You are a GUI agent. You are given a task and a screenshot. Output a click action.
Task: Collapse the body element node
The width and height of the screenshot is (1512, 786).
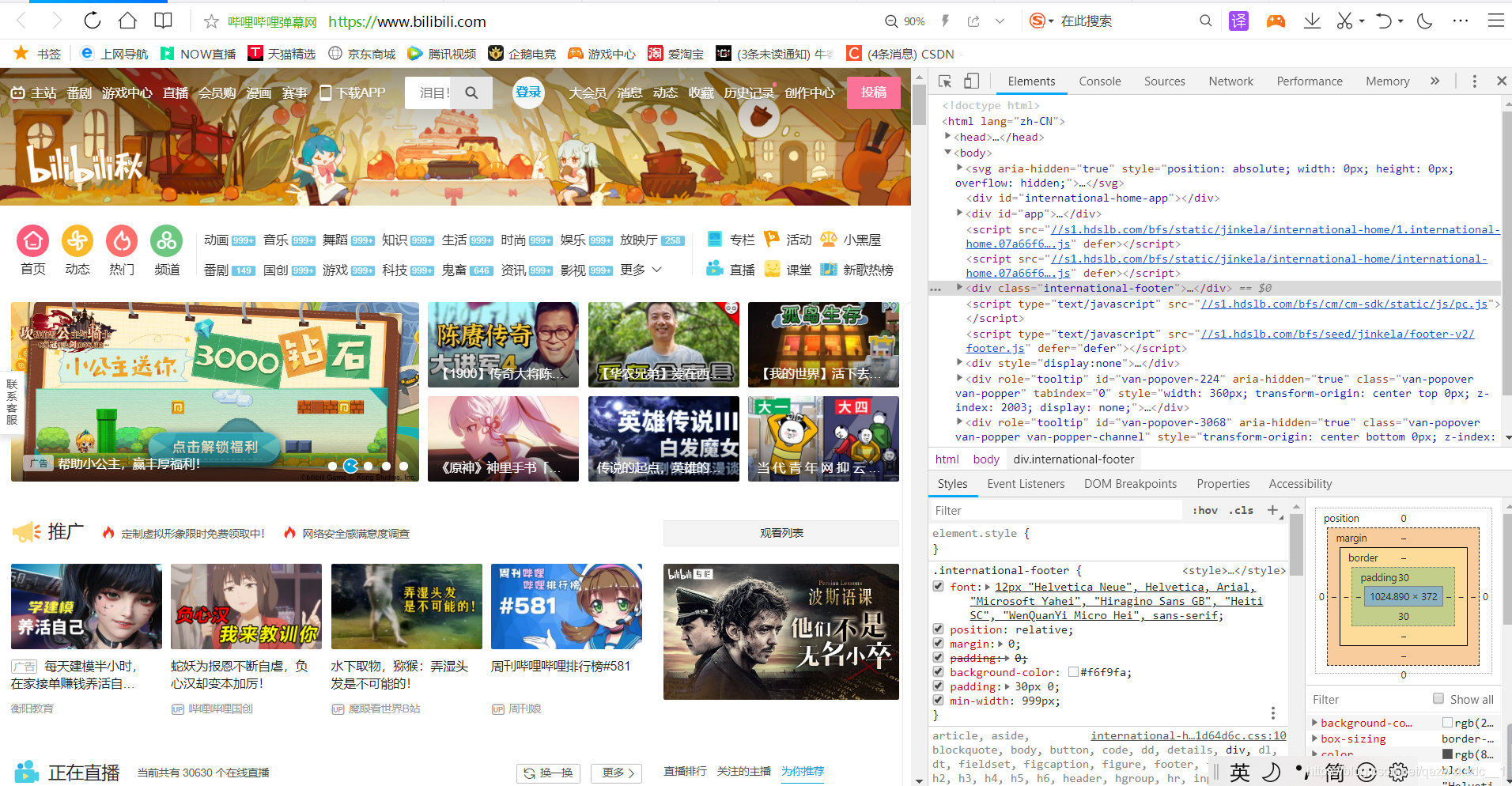[947, 152]
